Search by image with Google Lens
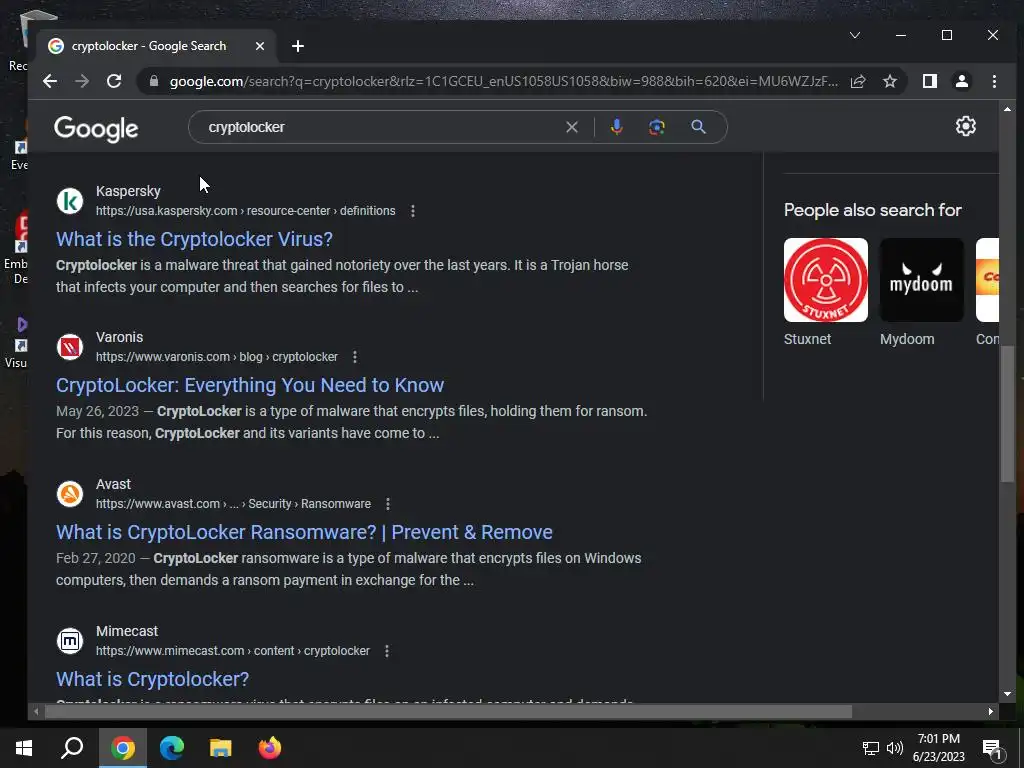This screenshot has width=1024, height=768. (657, 127)
